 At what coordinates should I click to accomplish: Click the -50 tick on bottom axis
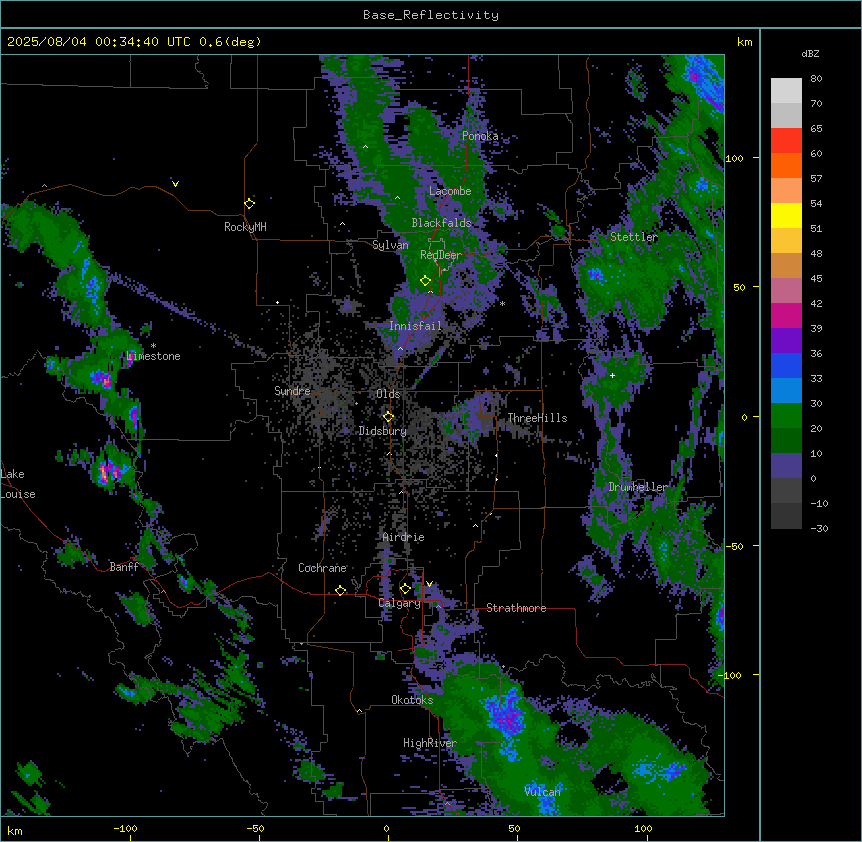tap(255, 828)
